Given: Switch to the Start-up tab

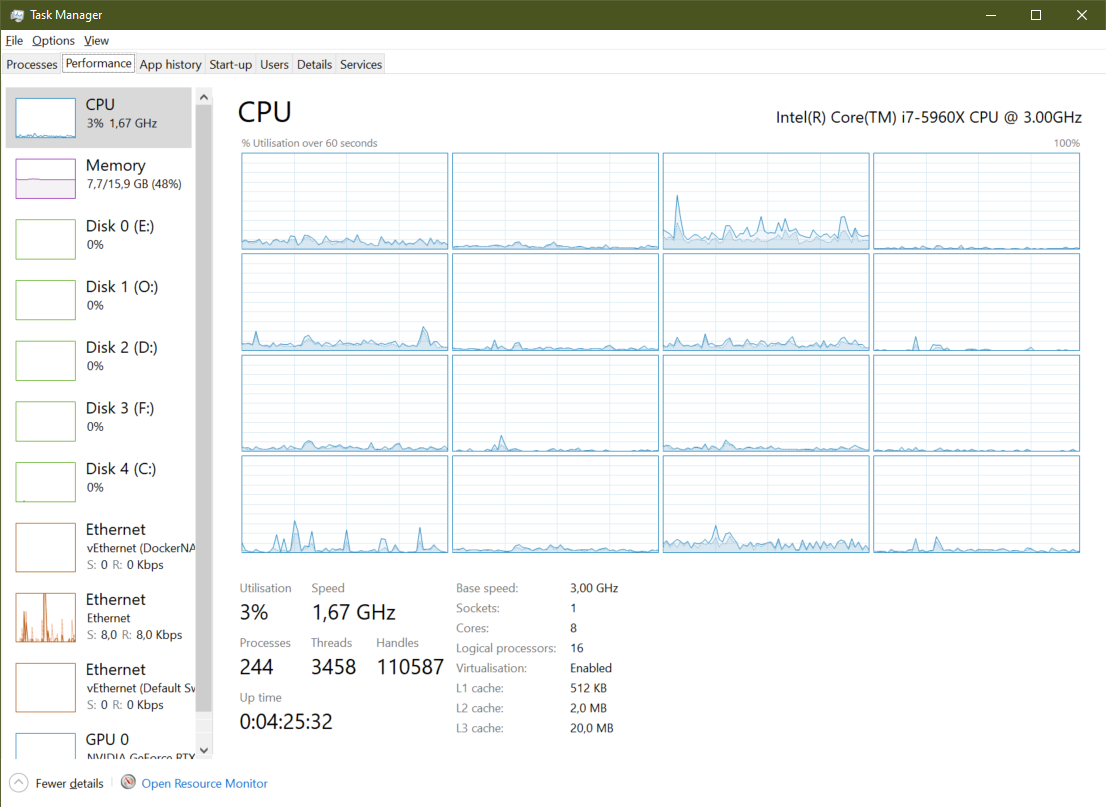Looking at the screenshot, I should (x=231, y=64).
